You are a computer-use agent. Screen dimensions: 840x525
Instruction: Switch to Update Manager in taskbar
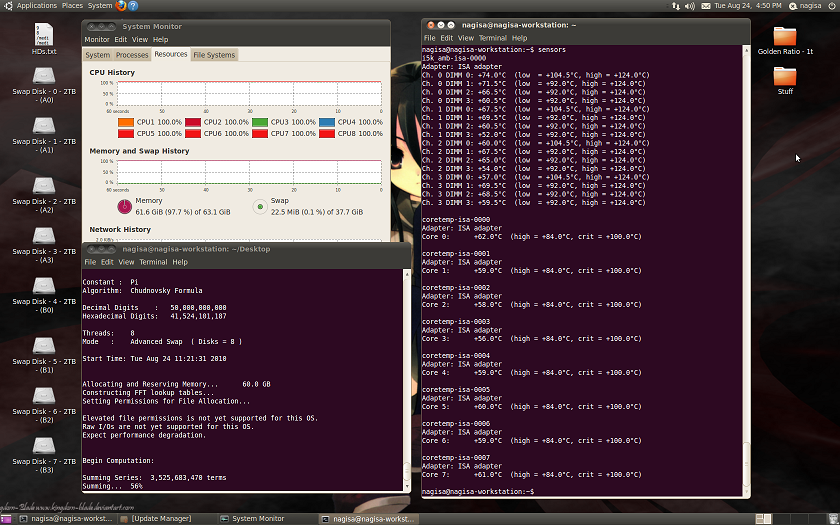[160, 519]
